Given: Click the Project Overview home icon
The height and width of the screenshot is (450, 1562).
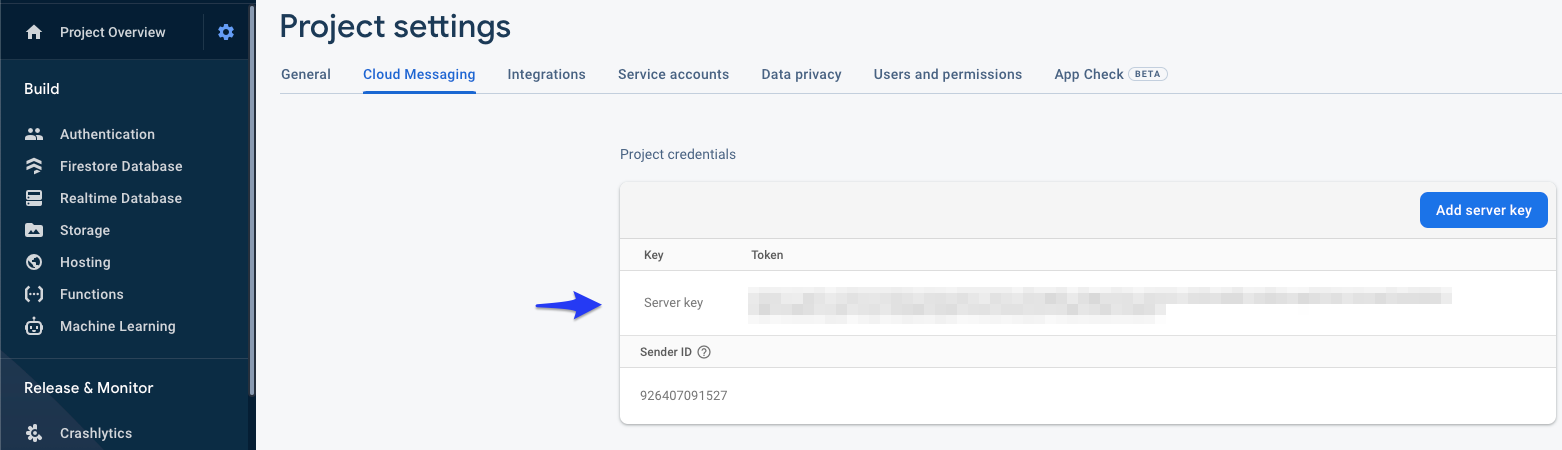Looking at the screenshot, I should pyautogui.click(x=34, y=32).
